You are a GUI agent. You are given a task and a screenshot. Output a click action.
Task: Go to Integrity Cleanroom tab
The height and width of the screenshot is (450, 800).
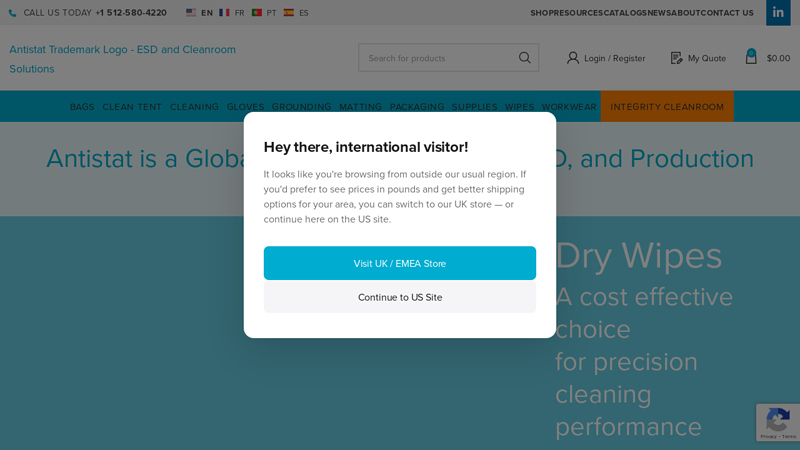click(x=667, y=107)
